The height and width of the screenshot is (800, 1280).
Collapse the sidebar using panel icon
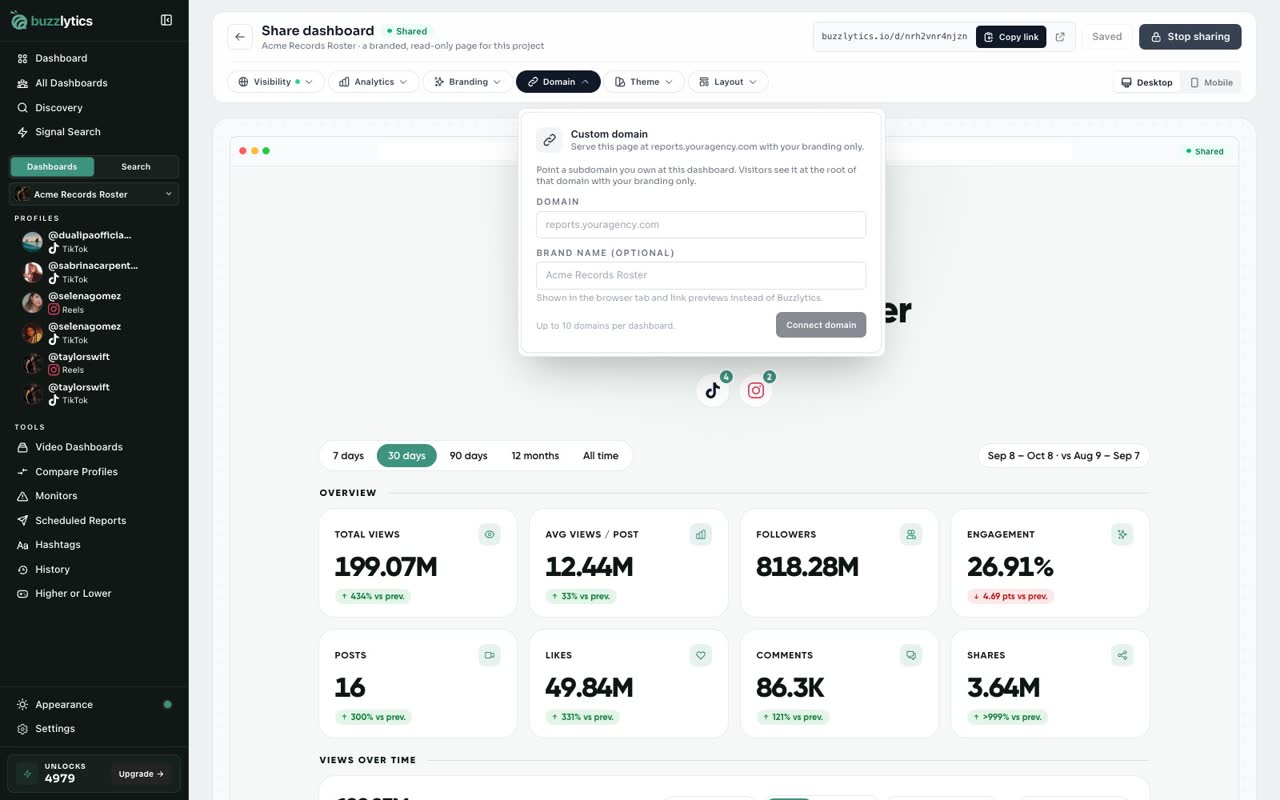[166, 20]
